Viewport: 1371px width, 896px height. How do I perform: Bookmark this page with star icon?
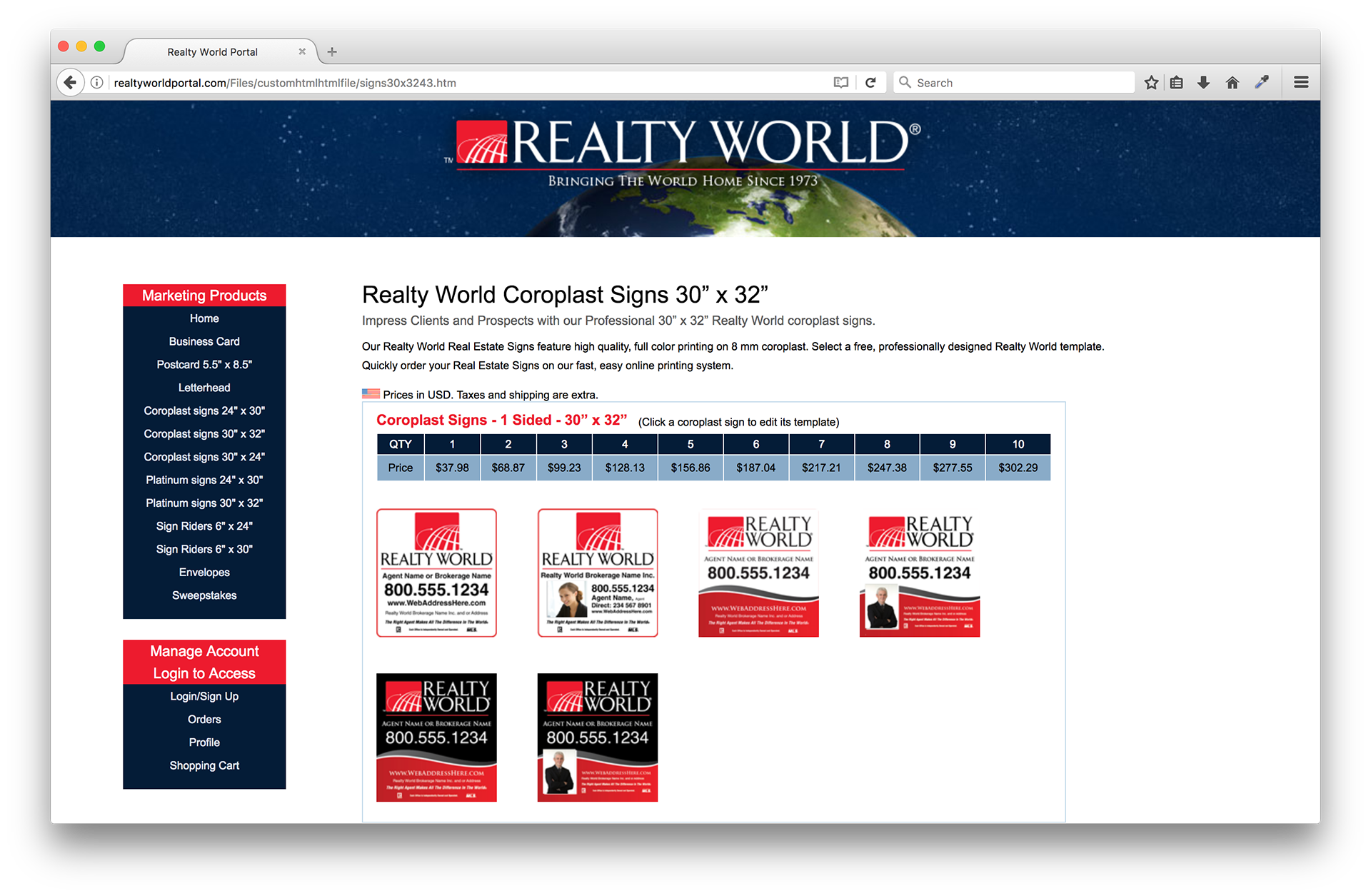click(x=1151, y=83)
